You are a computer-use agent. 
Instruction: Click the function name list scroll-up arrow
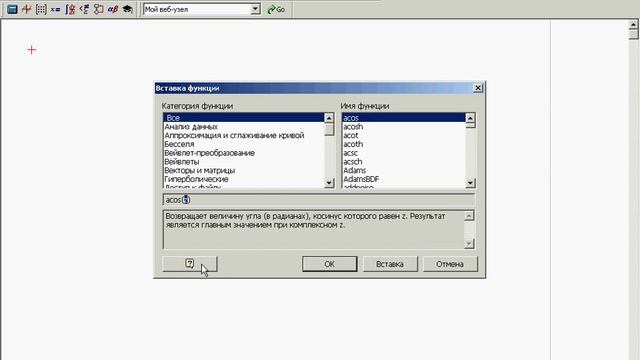470,118
